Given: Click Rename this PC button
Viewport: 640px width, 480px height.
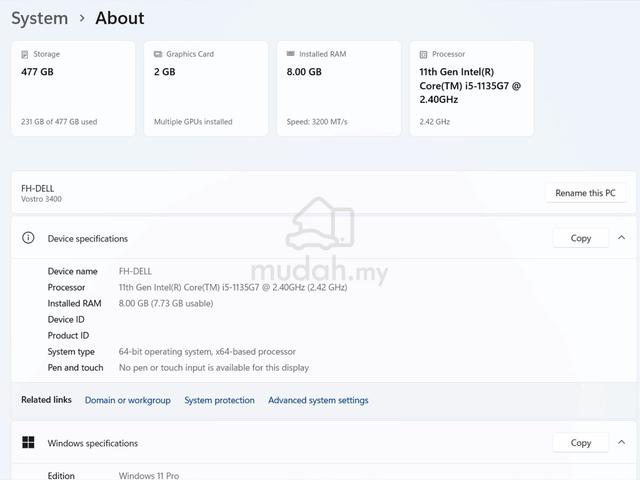Looking at the screenshot, I should point(585,193).
